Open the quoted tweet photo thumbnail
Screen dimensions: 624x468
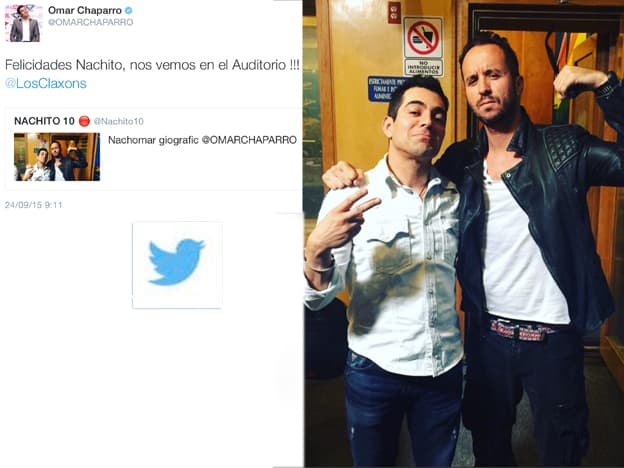tap(57, 157)
